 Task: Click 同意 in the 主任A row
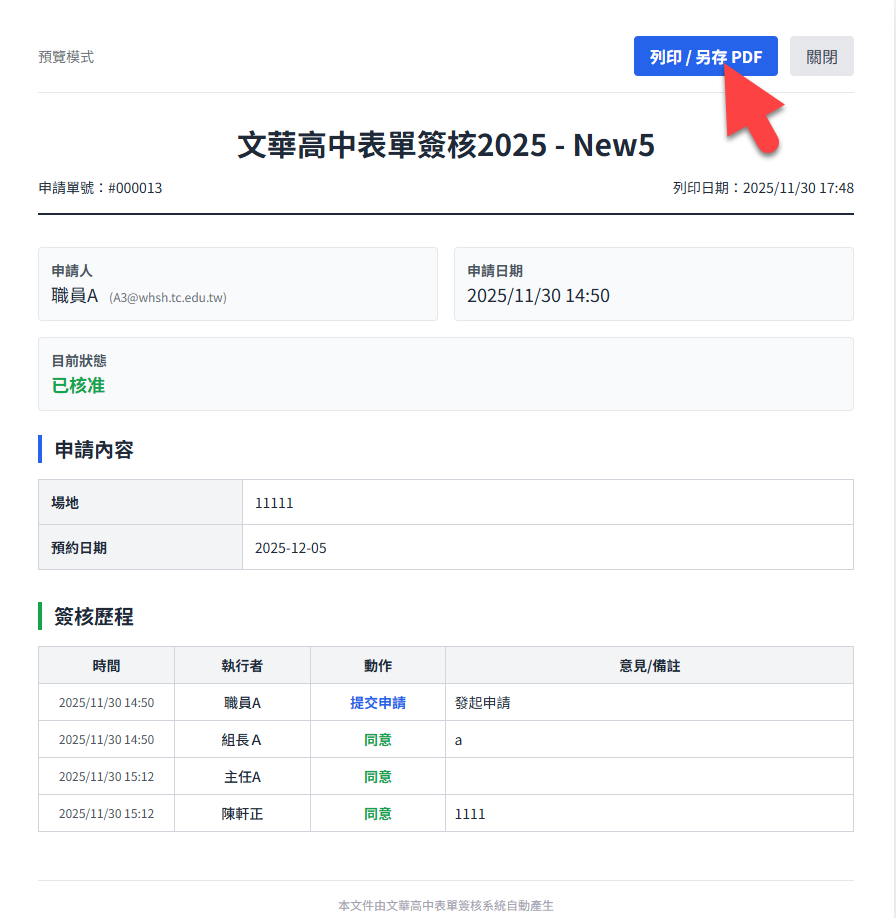377,777
